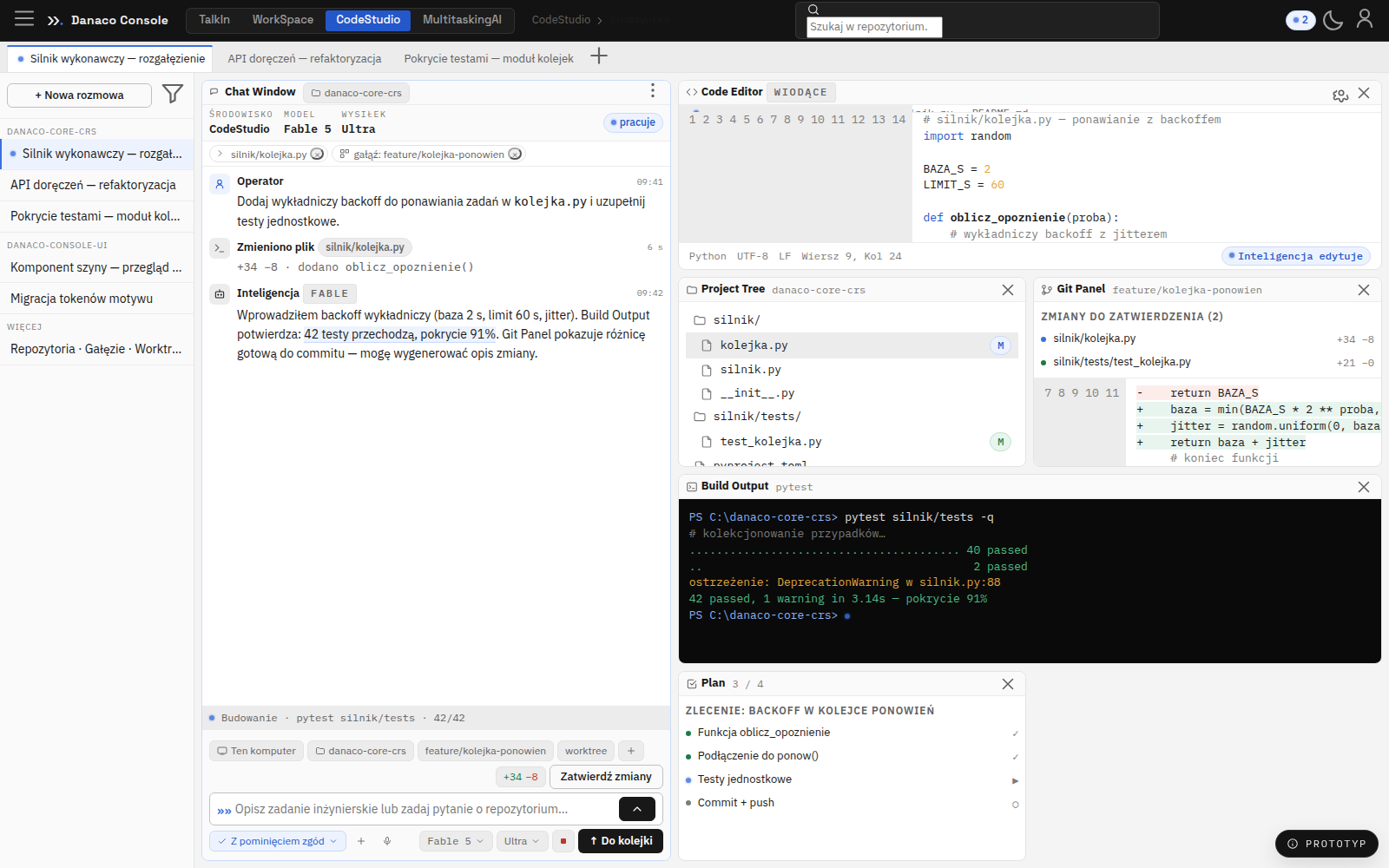The width and height of the screenshot is (1389, 868).
Task: Select sidebar chat Pokrycie testami — moduł kol...
Action: tap(96, 216)
